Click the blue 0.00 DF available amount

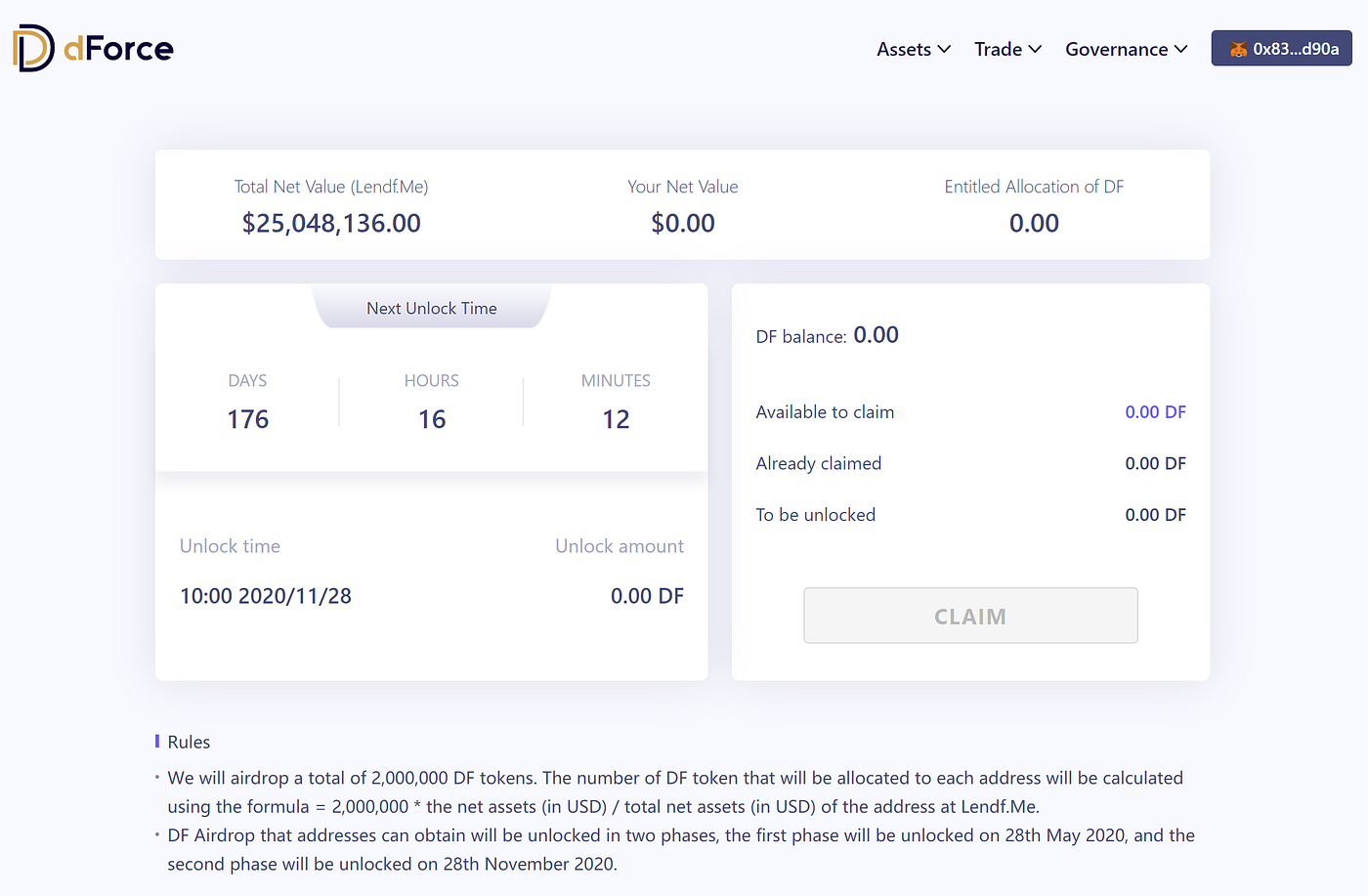click(x=1155, y=412)
